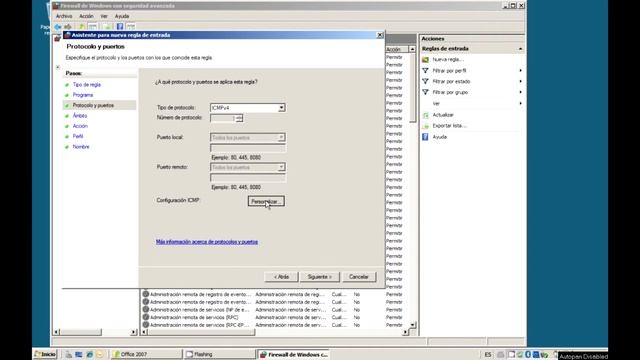Click the back arrow toolbar icon
The height and width of the screenshot is (360, 640).
pyautogui.click(x=58, y=27)
